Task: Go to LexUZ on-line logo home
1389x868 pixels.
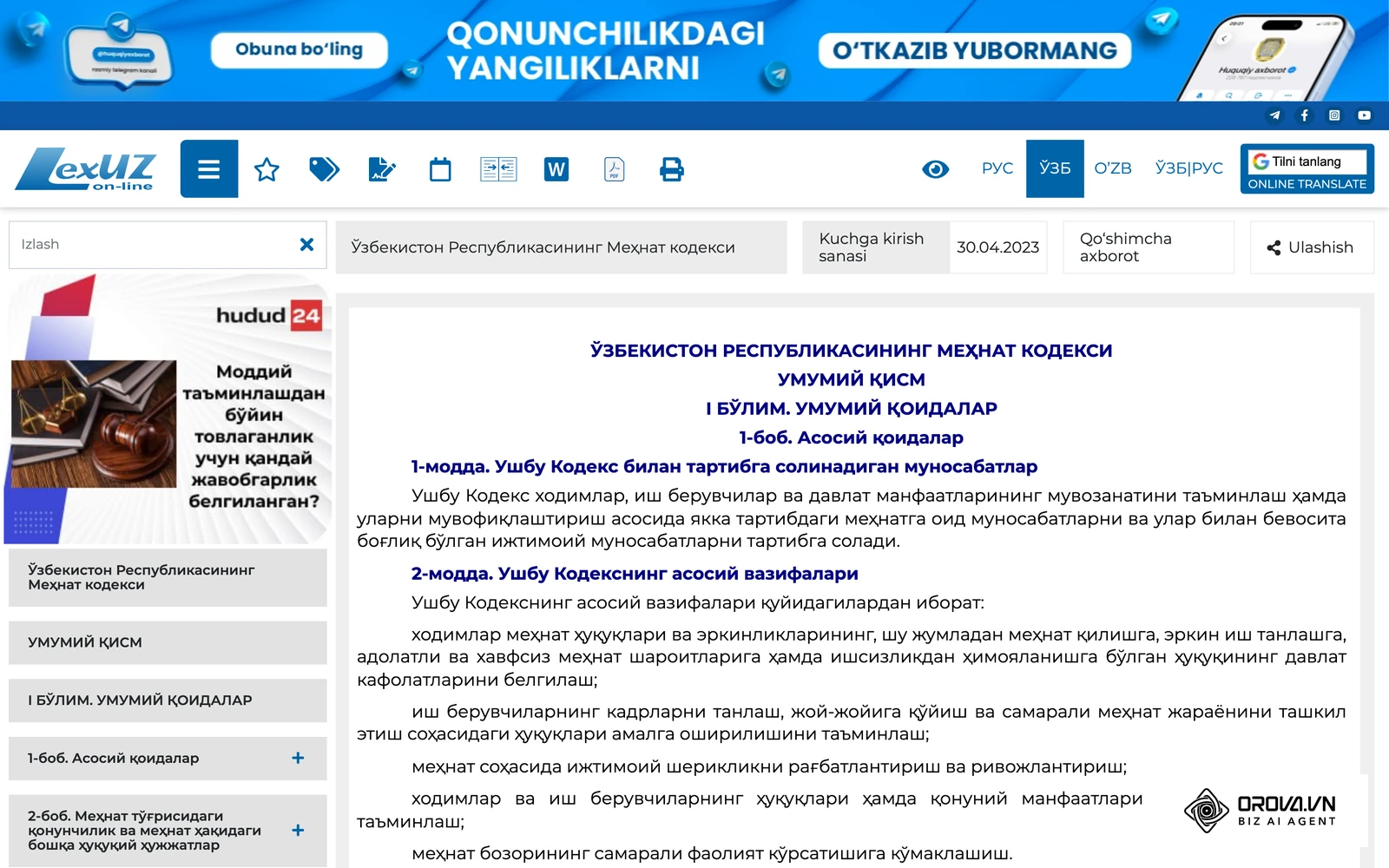Action: point(85,169)
